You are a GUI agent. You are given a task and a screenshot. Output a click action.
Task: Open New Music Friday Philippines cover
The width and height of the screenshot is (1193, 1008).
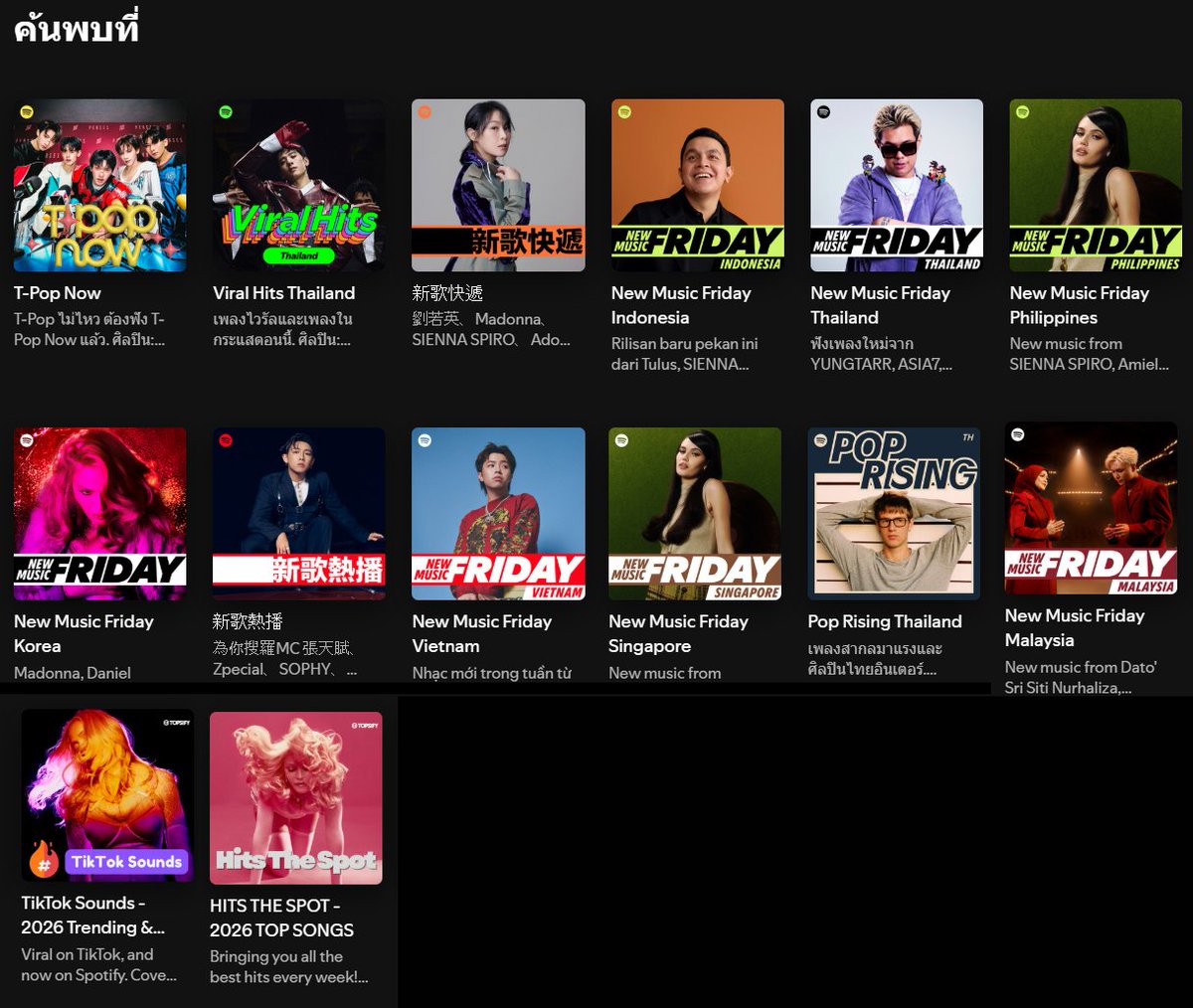coord(1096,185)
